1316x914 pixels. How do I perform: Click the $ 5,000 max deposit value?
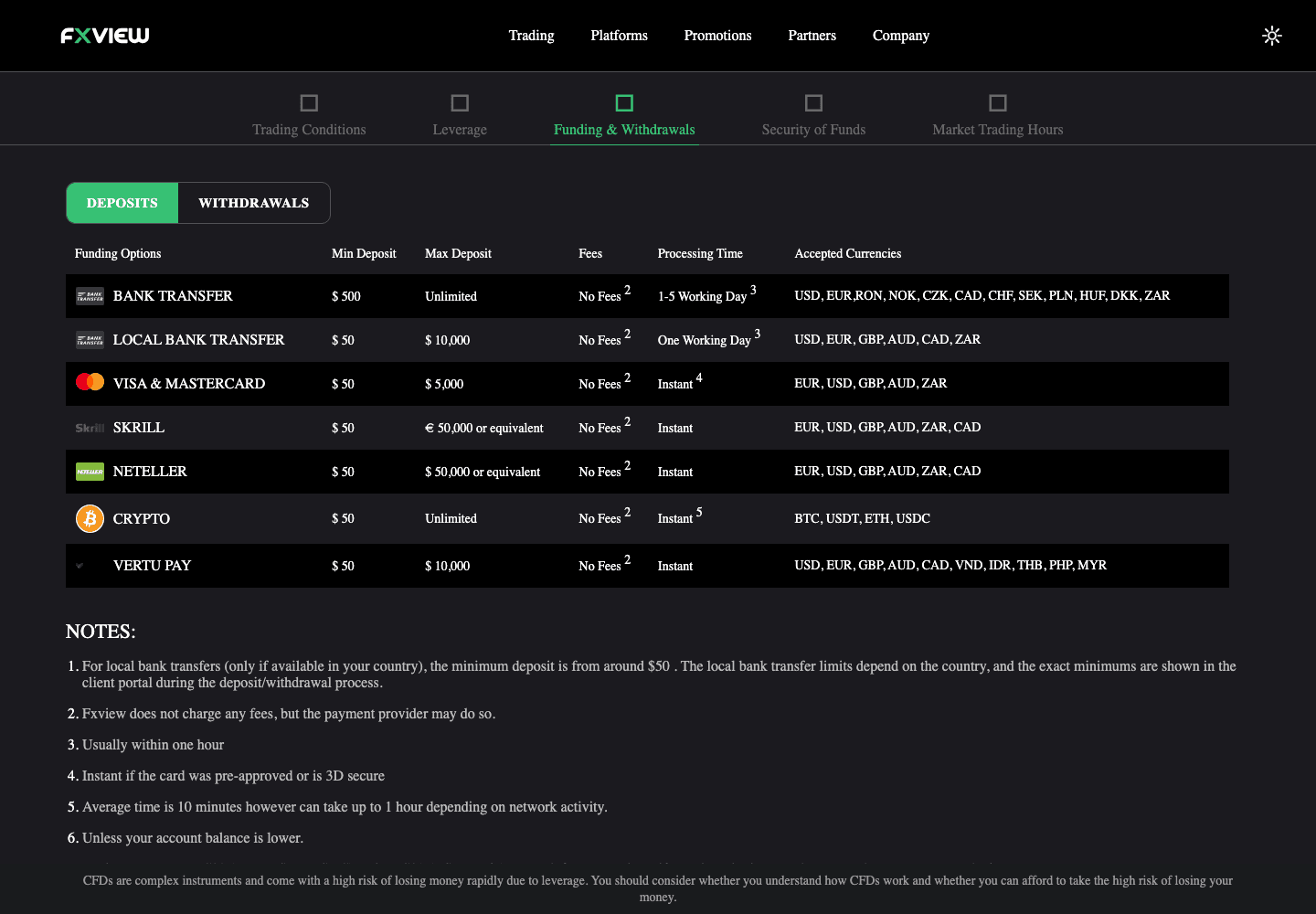[x=444, y=385]
